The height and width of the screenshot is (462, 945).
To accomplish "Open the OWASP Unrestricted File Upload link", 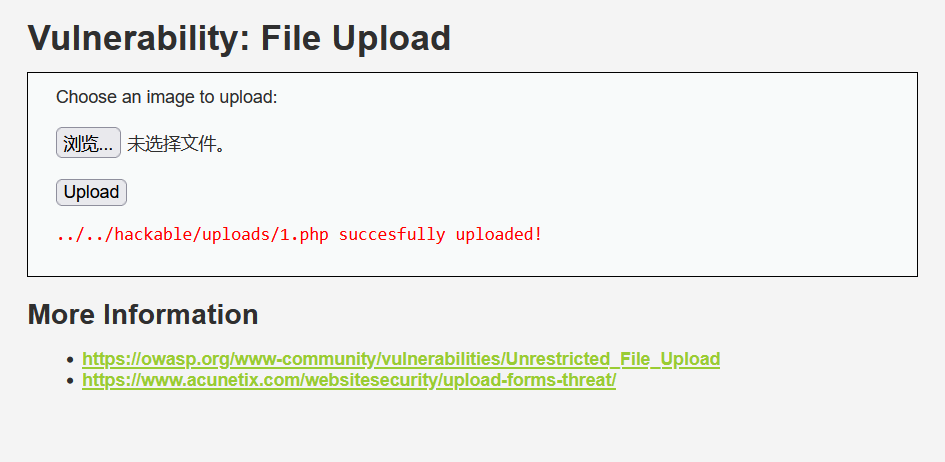I will [401, 359].
